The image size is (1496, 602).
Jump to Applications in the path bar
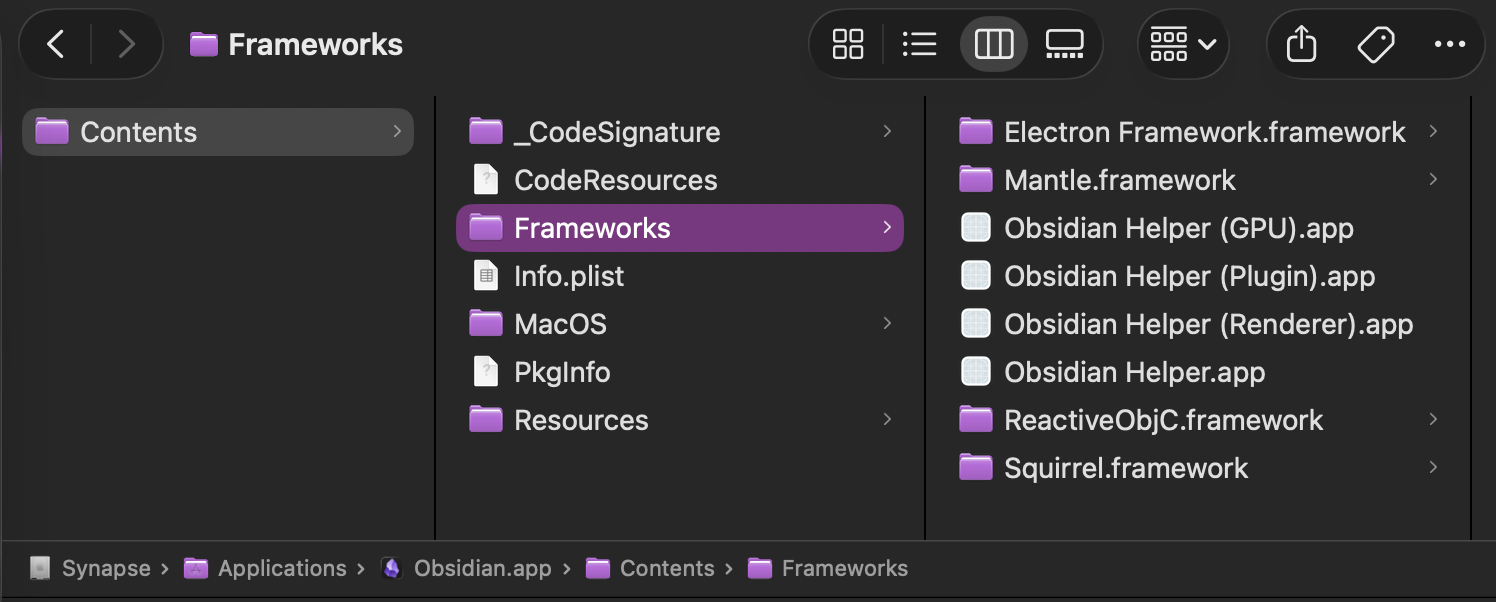tap(282, 569)
